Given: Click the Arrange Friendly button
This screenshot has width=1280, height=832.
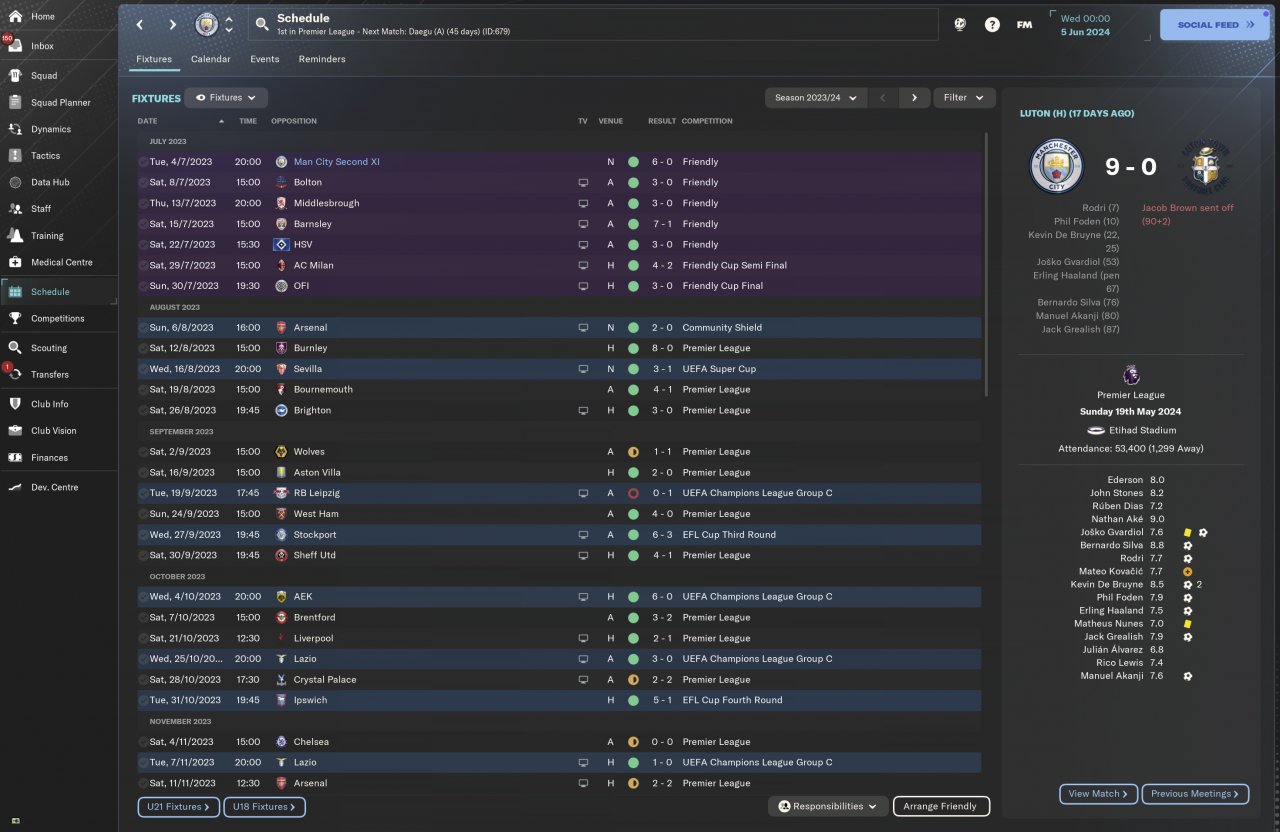Looking at the screenshot, I should click(x=940, y=806).
